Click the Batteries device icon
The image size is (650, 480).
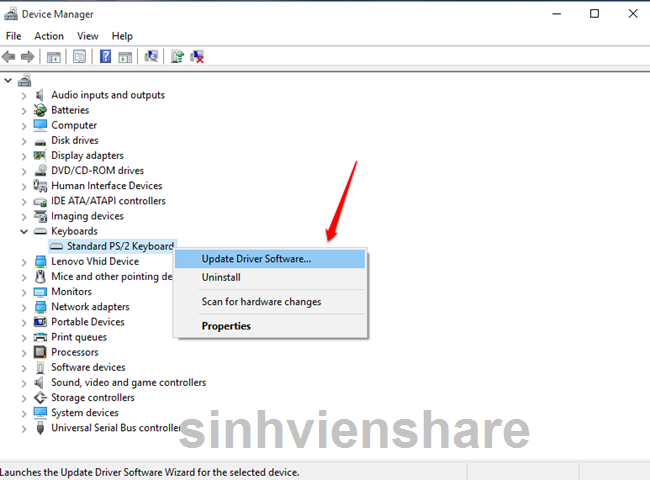tap(40, 110)
